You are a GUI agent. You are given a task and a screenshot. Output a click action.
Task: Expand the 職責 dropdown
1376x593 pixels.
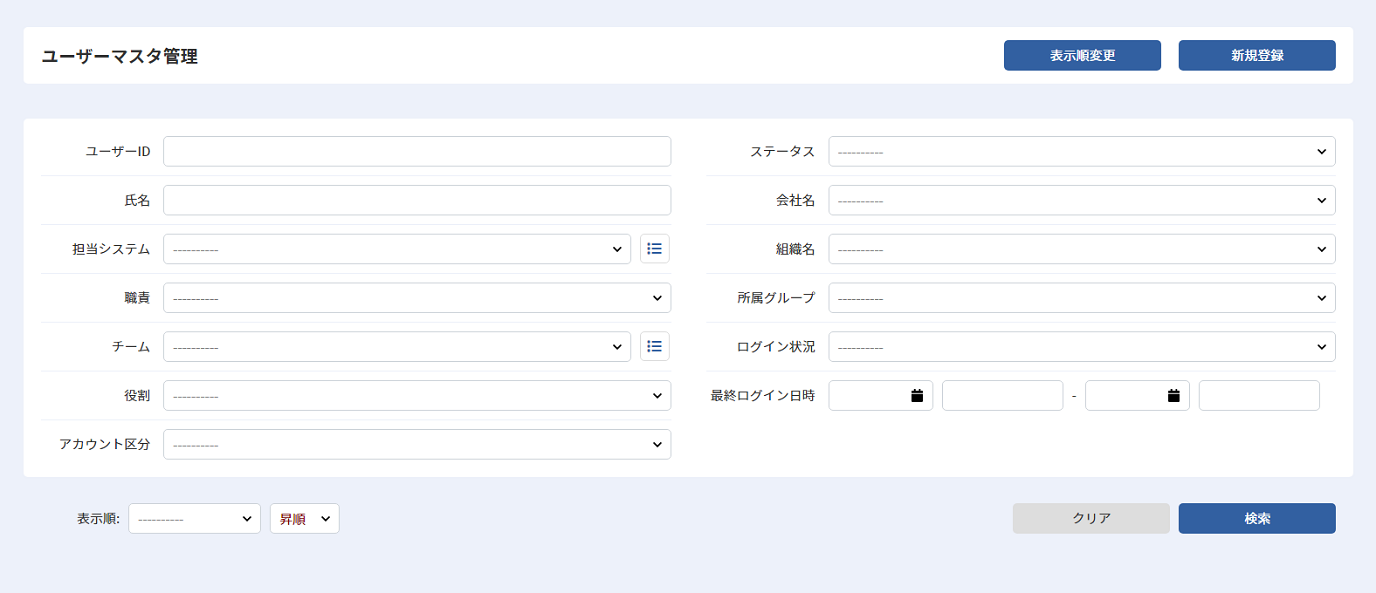click(x=417, y=298)
